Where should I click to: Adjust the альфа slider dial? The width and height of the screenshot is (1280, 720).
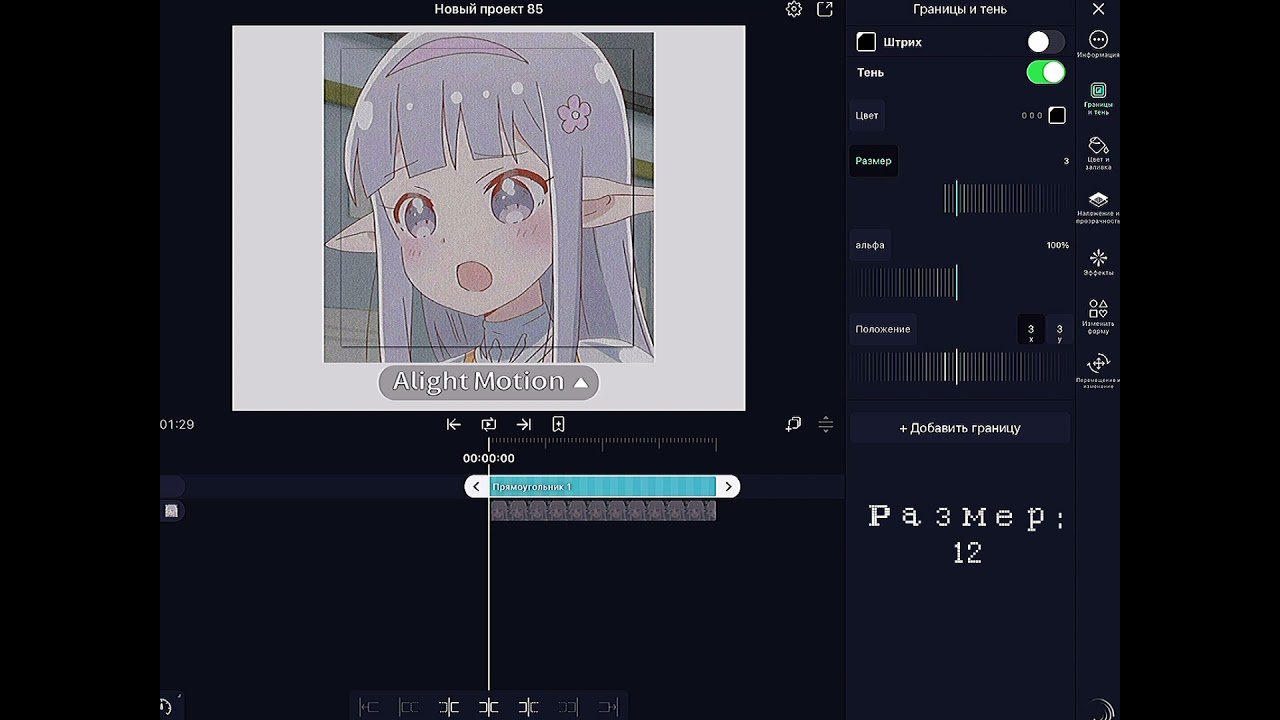click(x=904, y=282)
